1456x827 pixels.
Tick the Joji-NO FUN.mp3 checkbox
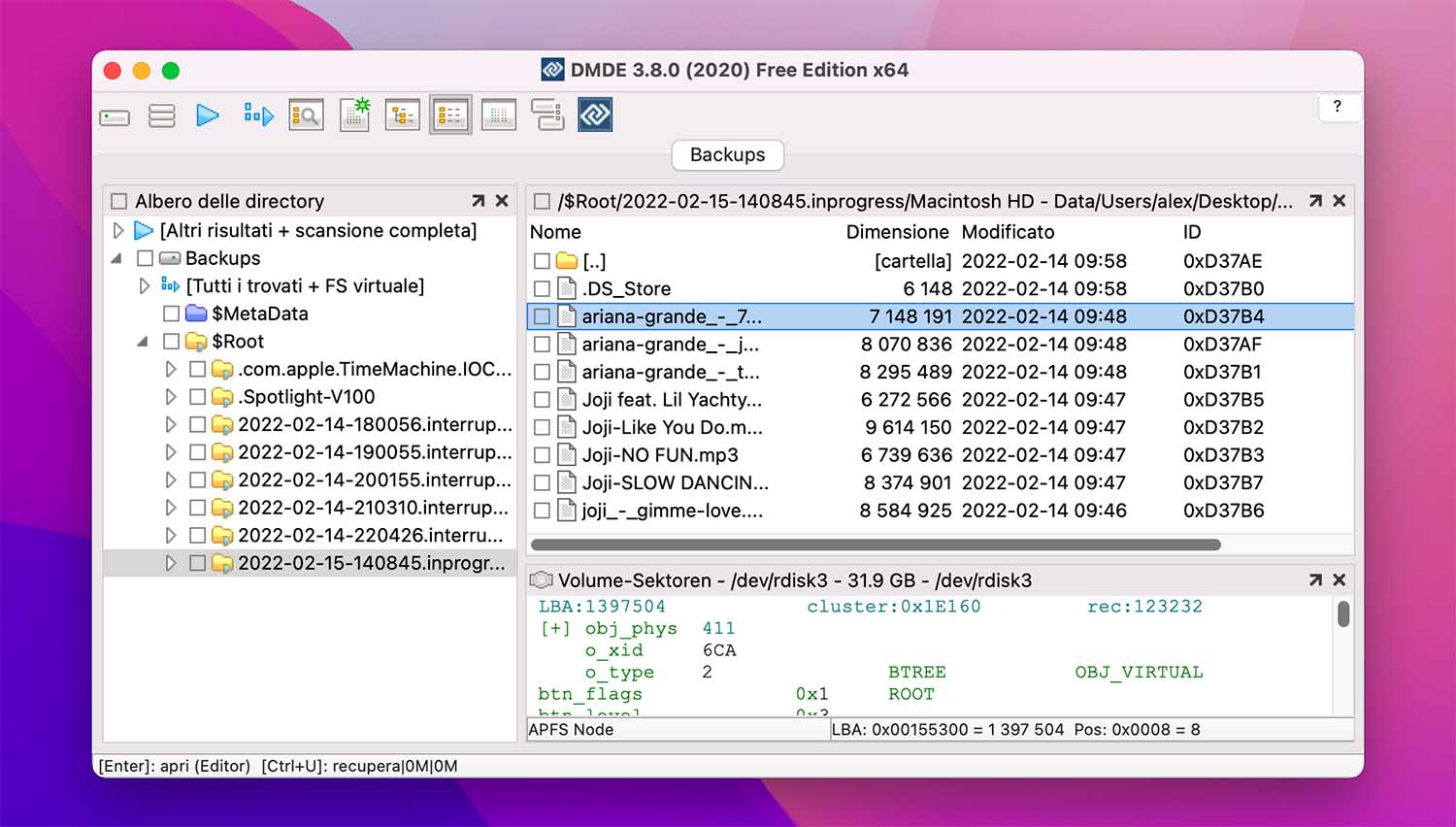pos(543,455)
